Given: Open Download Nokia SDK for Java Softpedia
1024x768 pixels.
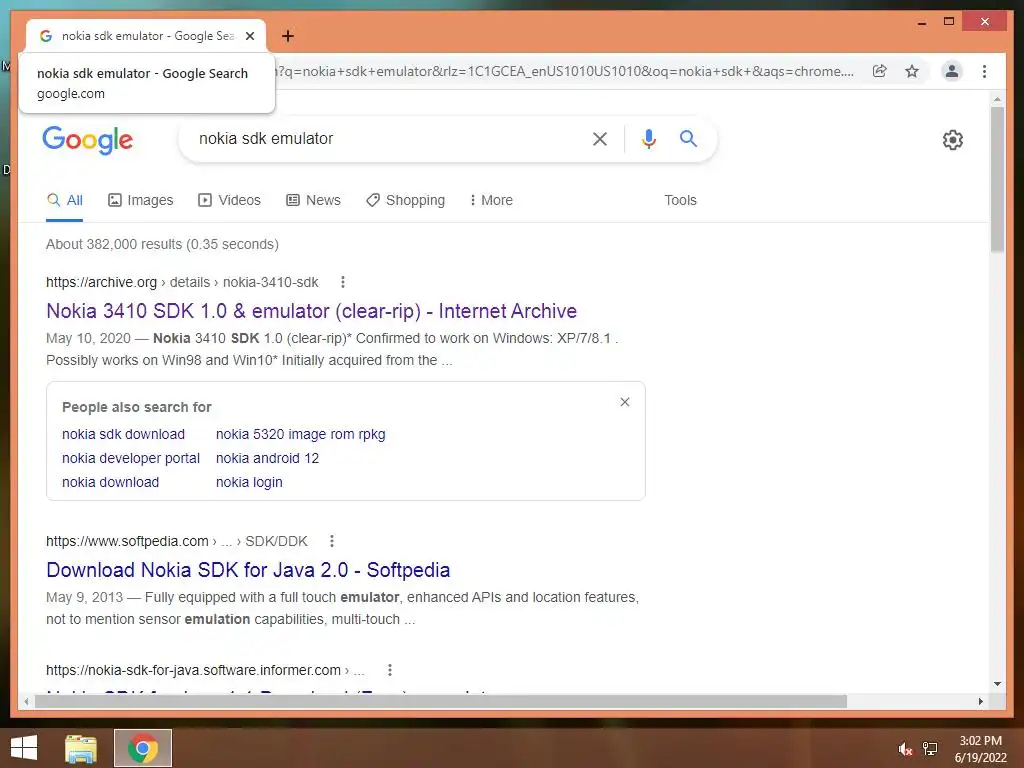Looking at the screenshot, I should coord(248,570).
